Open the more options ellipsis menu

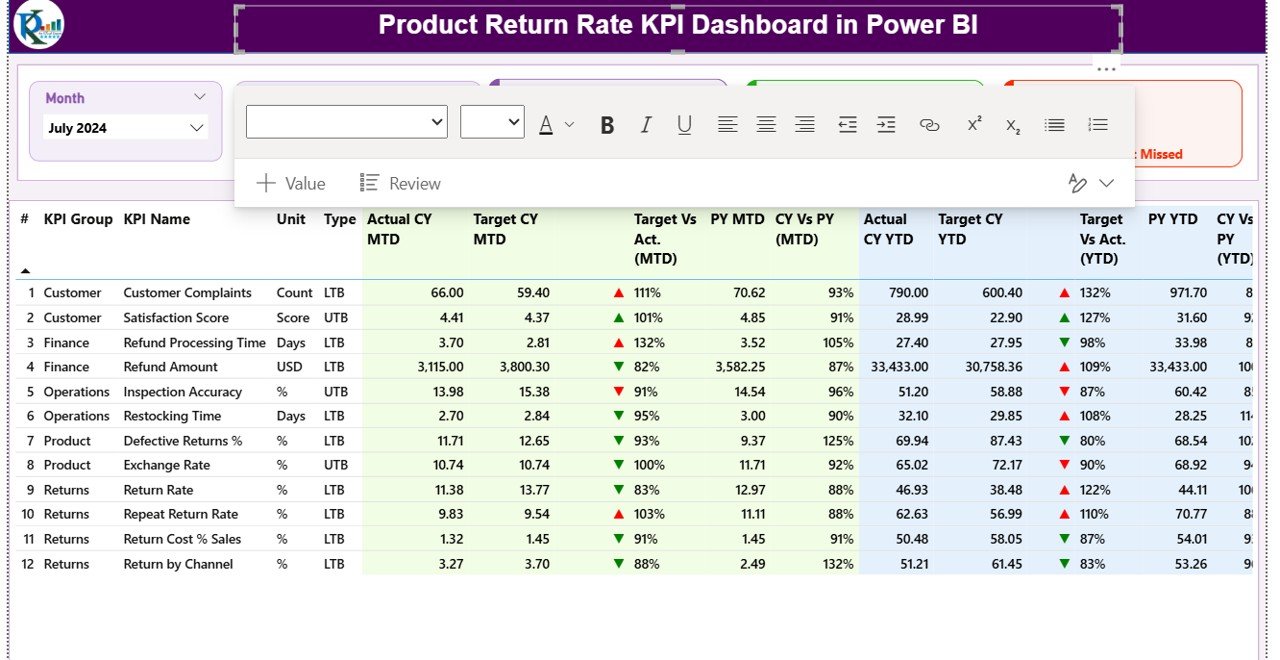(x=1106, y=68)
